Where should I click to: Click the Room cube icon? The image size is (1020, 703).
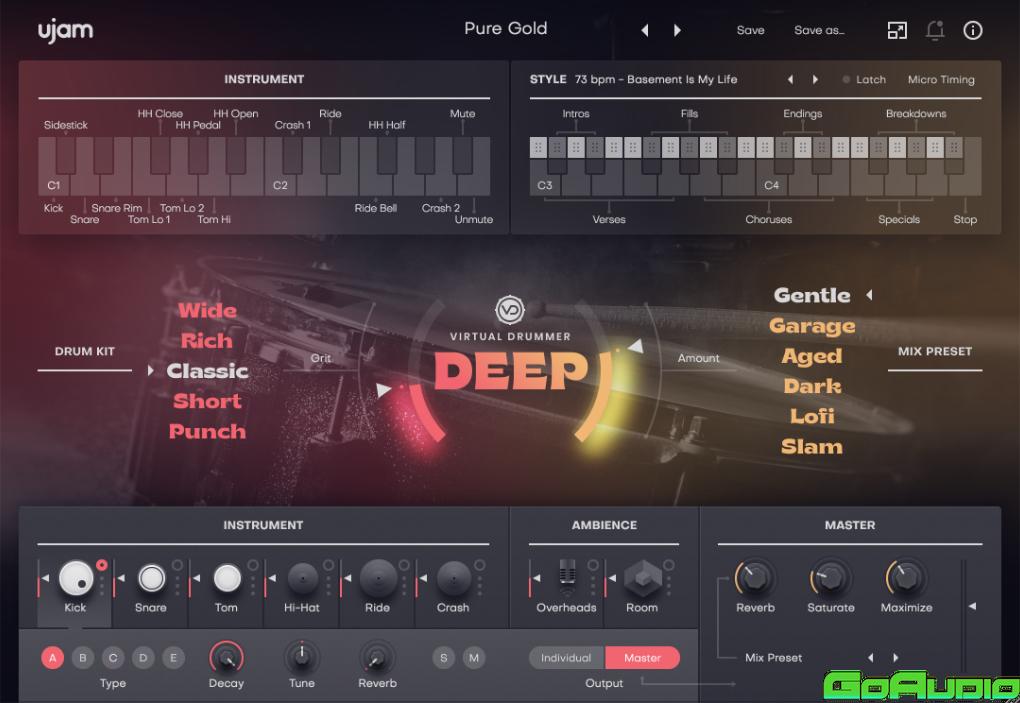(x=643, y=578)
